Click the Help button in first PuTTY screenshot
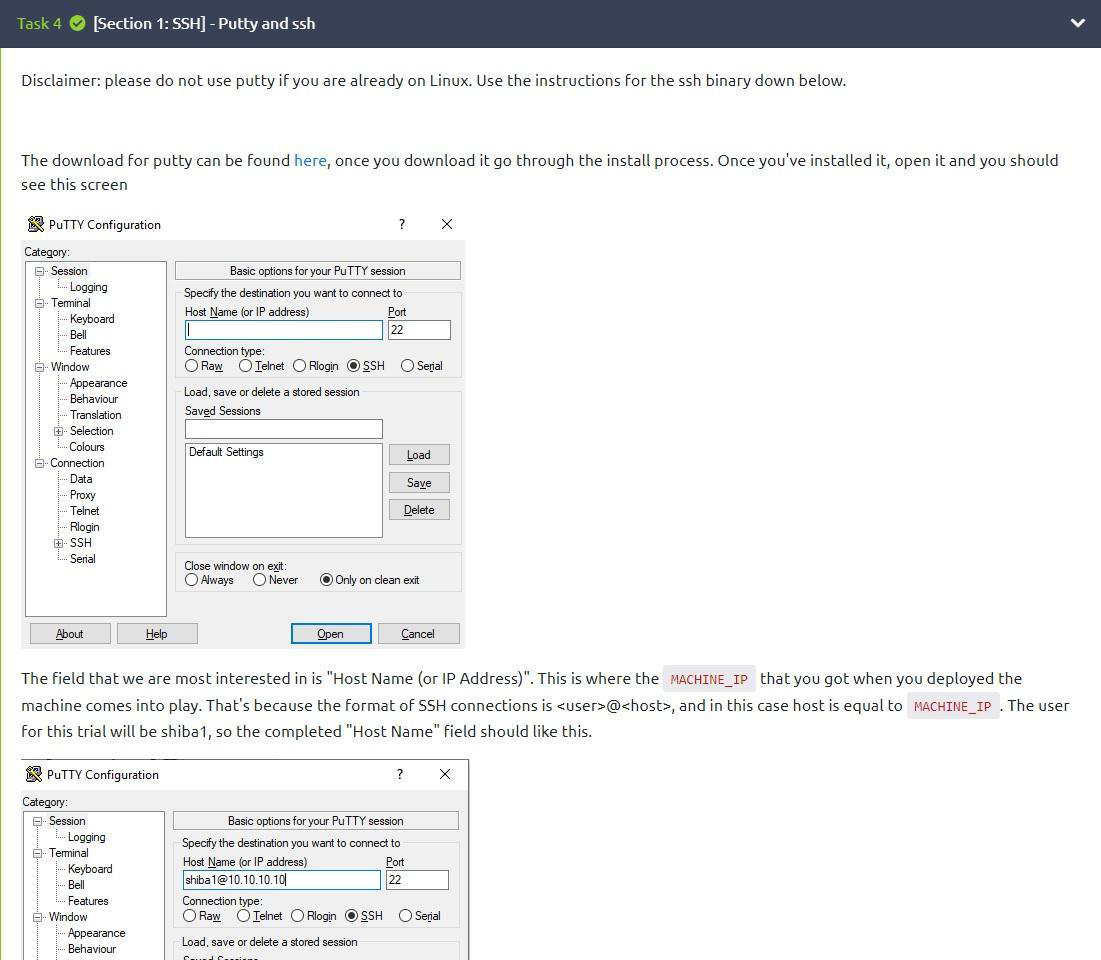 coord(157,634)
